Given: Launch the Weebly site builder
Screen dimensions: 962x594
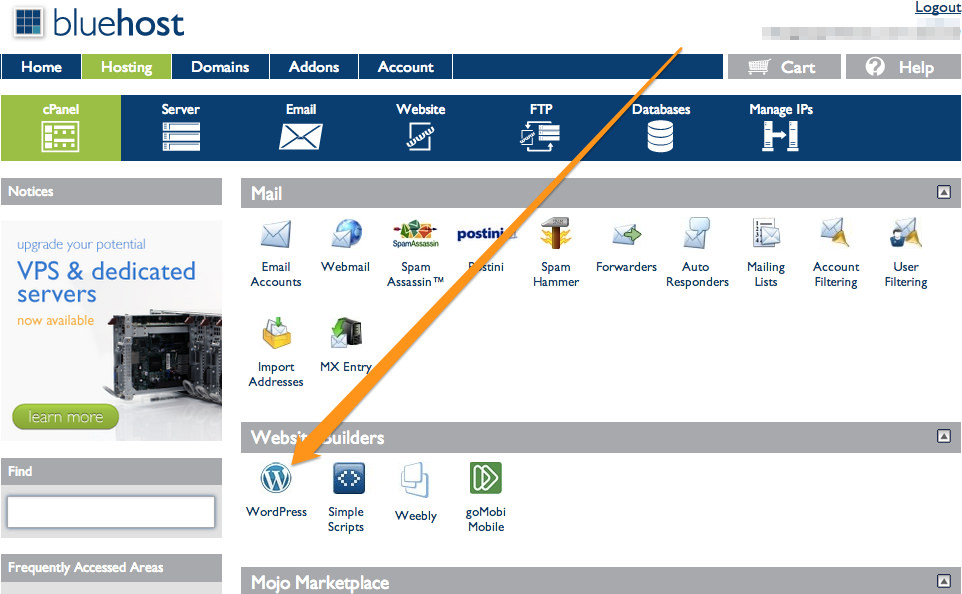Looking at the screenshot, I should 415,479.
